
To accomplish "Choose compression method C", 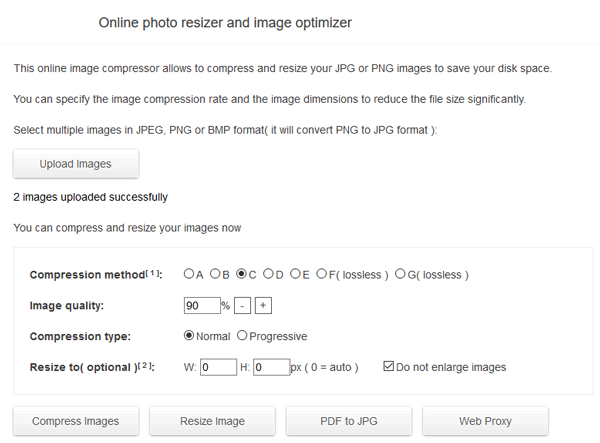I will coord(241,274).
